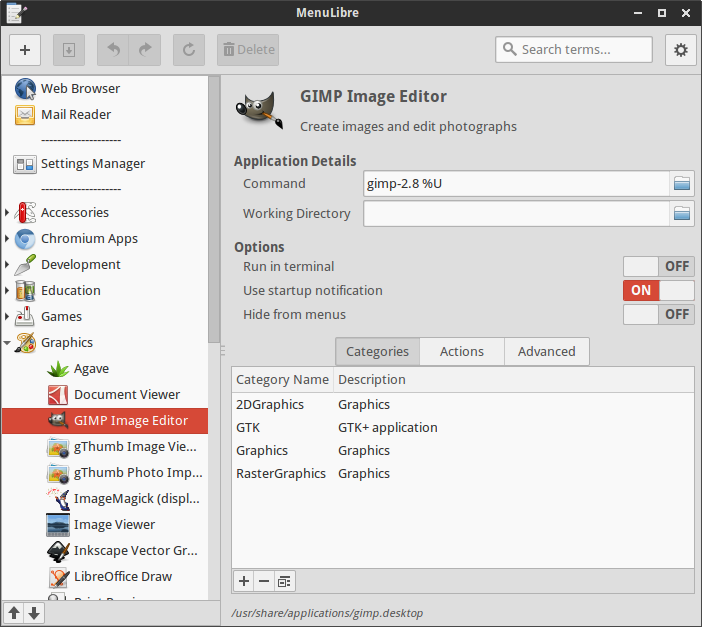Click the Graphics description in Graphics row
Viewport: 702px width, 627px height.
click(x=364, y=451)
